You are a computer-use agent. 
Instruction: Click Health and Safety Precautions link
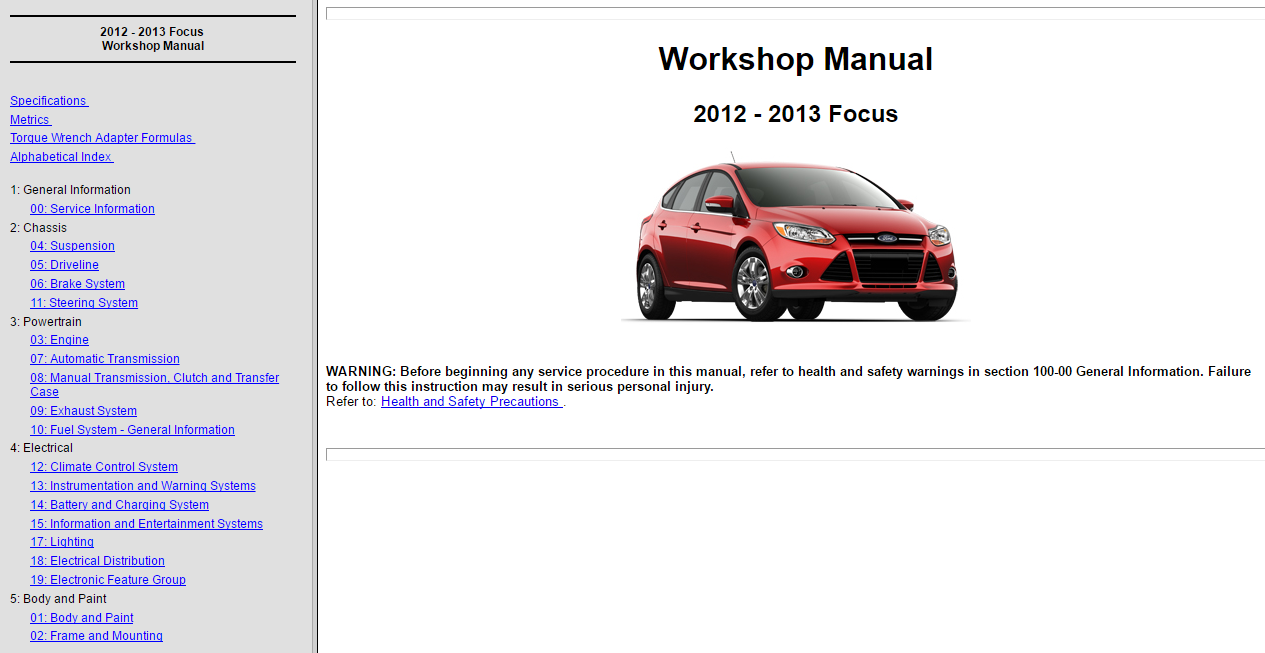click(x=471, y=402)
